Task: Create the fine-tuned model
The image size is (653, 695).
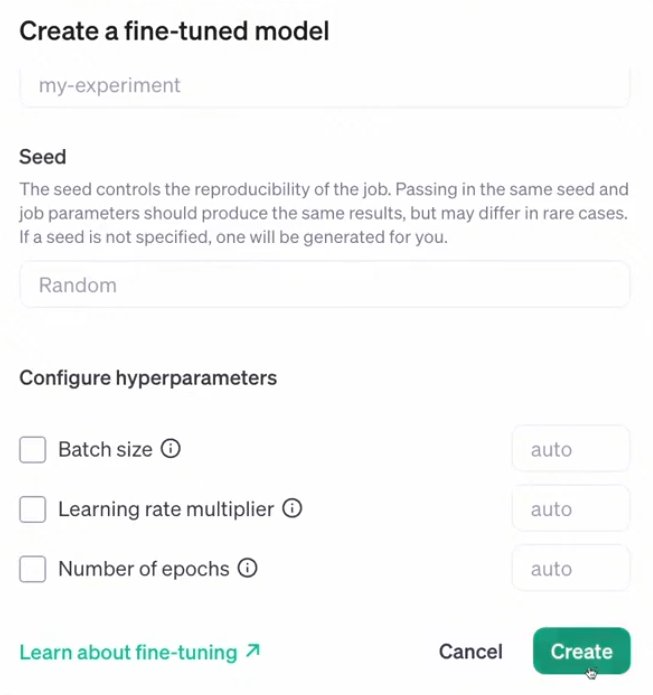Action: (x=582, y=651)
